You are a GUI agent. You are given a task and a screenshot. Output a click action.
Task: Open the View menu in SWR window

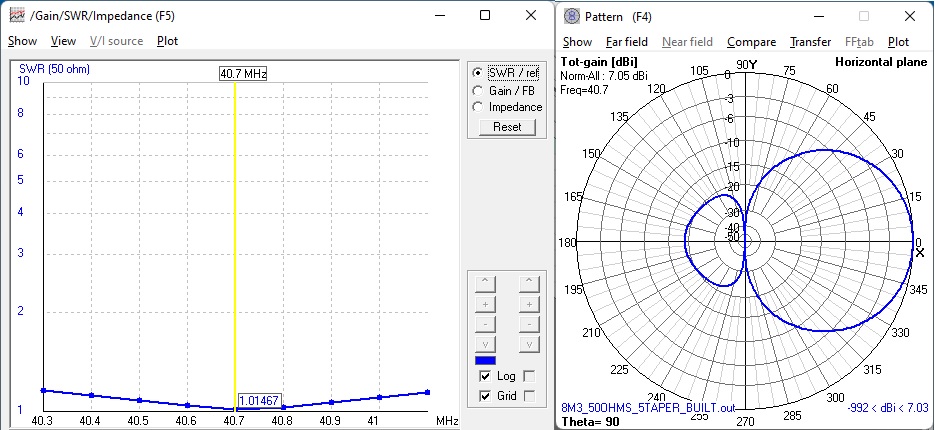pos(63,41)
